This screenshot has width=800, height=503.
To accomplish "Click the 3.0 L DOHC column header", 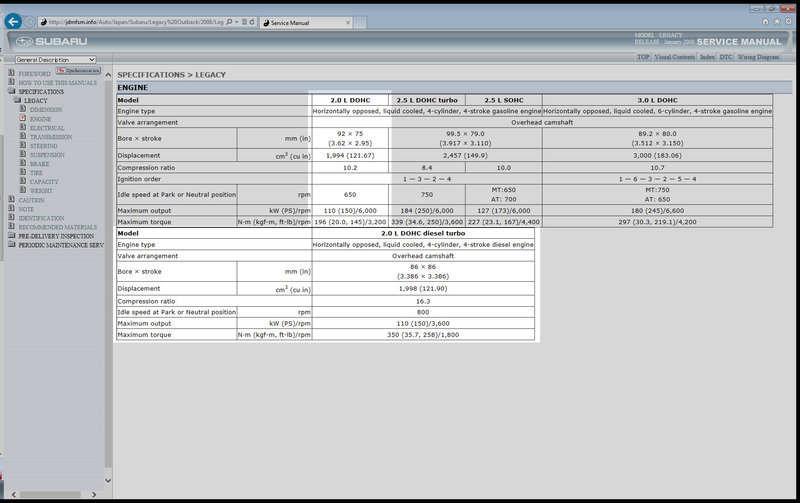I will coord(657,100).
